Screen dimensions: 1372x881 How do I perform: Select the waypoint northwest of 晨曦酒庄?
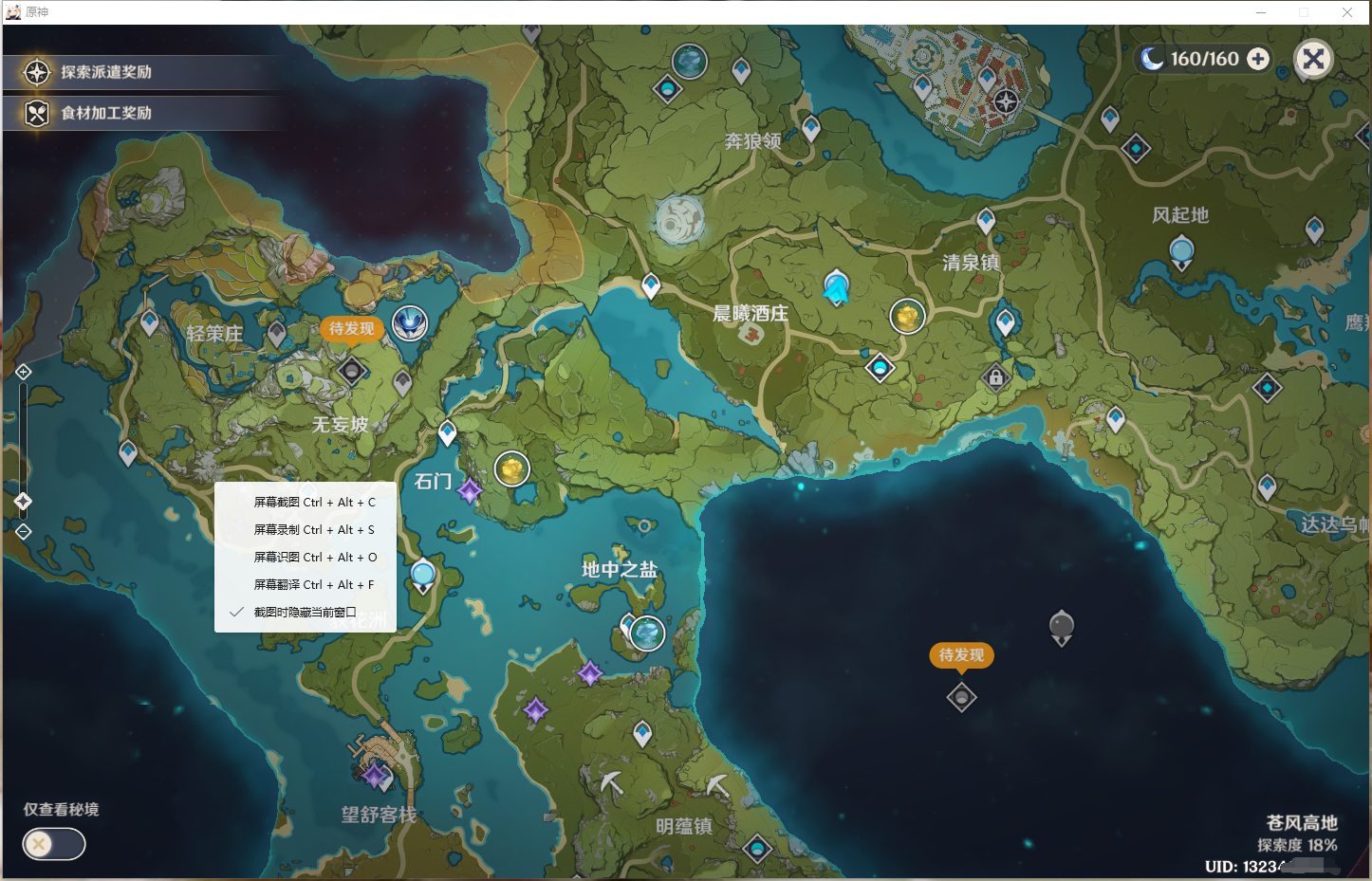[651, 284]
